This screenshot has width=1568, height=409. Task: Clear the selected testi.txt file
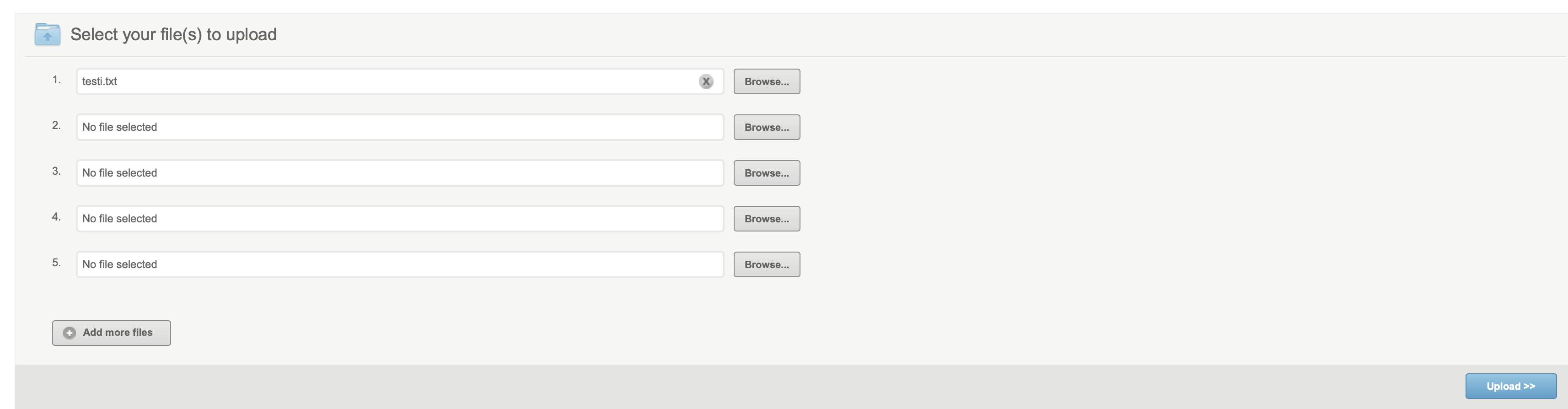pos(705,81)
